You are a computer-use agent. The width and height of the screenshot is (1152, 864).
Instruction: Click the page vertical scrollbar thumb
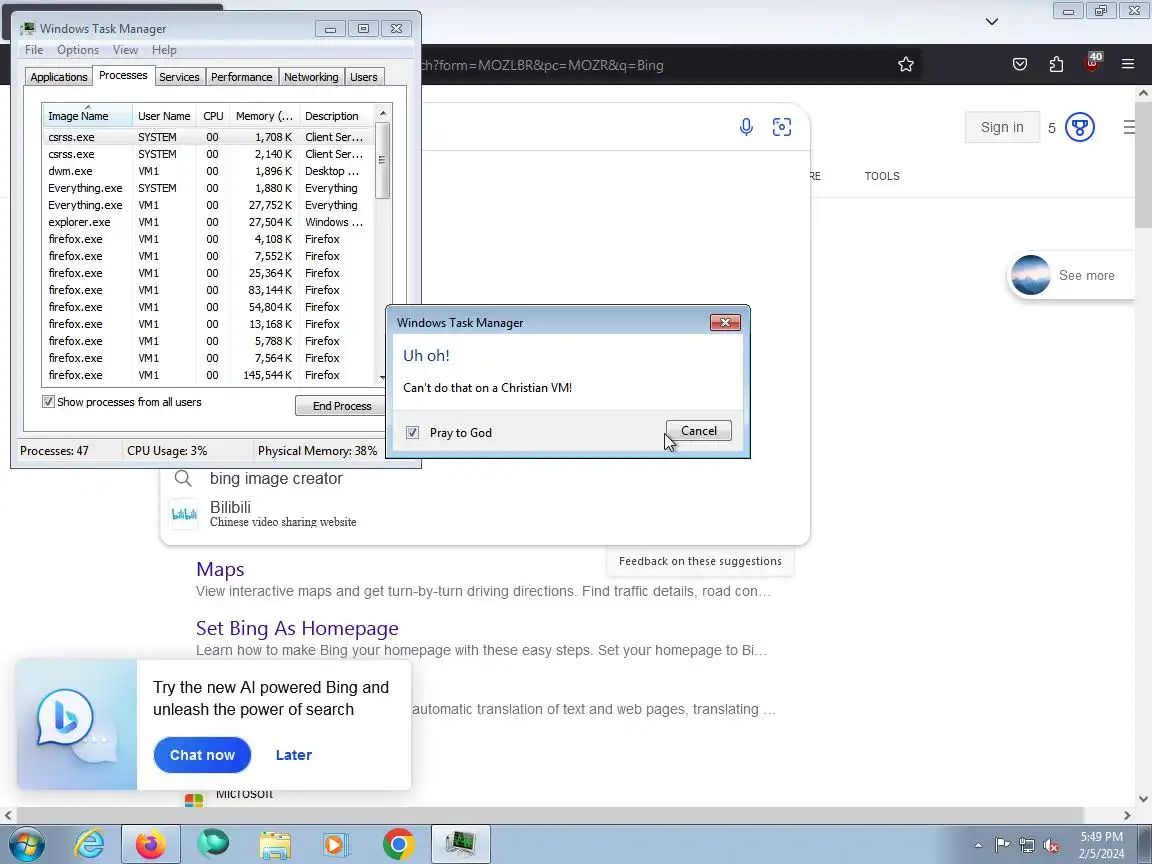click(x=1144, y=165)
